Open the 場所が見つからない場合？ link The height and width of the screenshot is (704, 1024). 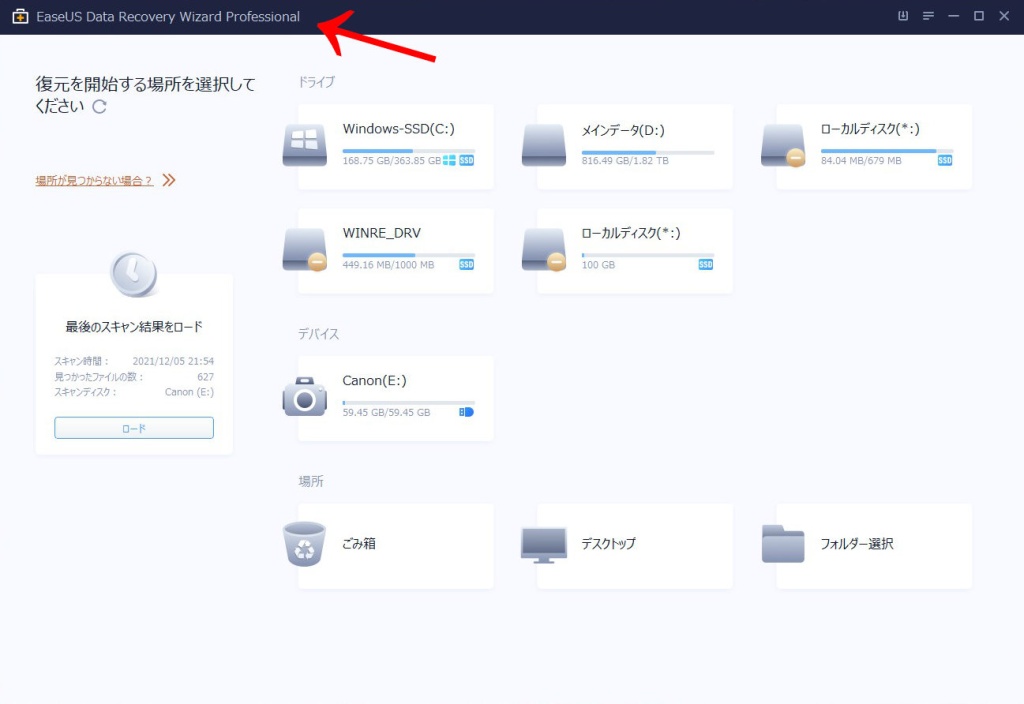pos(94,181)
